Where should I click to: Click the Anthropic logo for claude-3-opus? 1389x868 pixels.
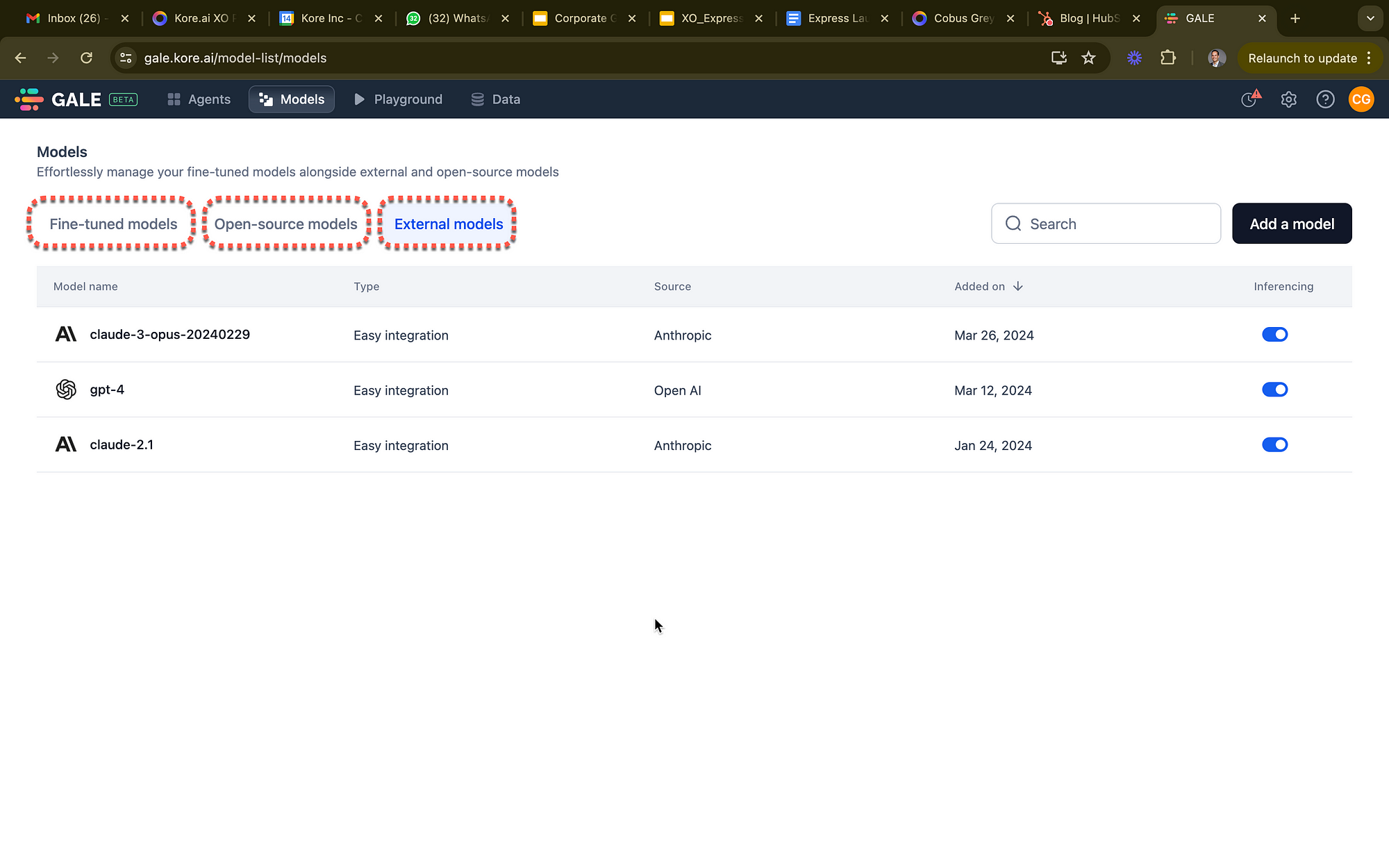pyautogui.click(x=66, y=334)
